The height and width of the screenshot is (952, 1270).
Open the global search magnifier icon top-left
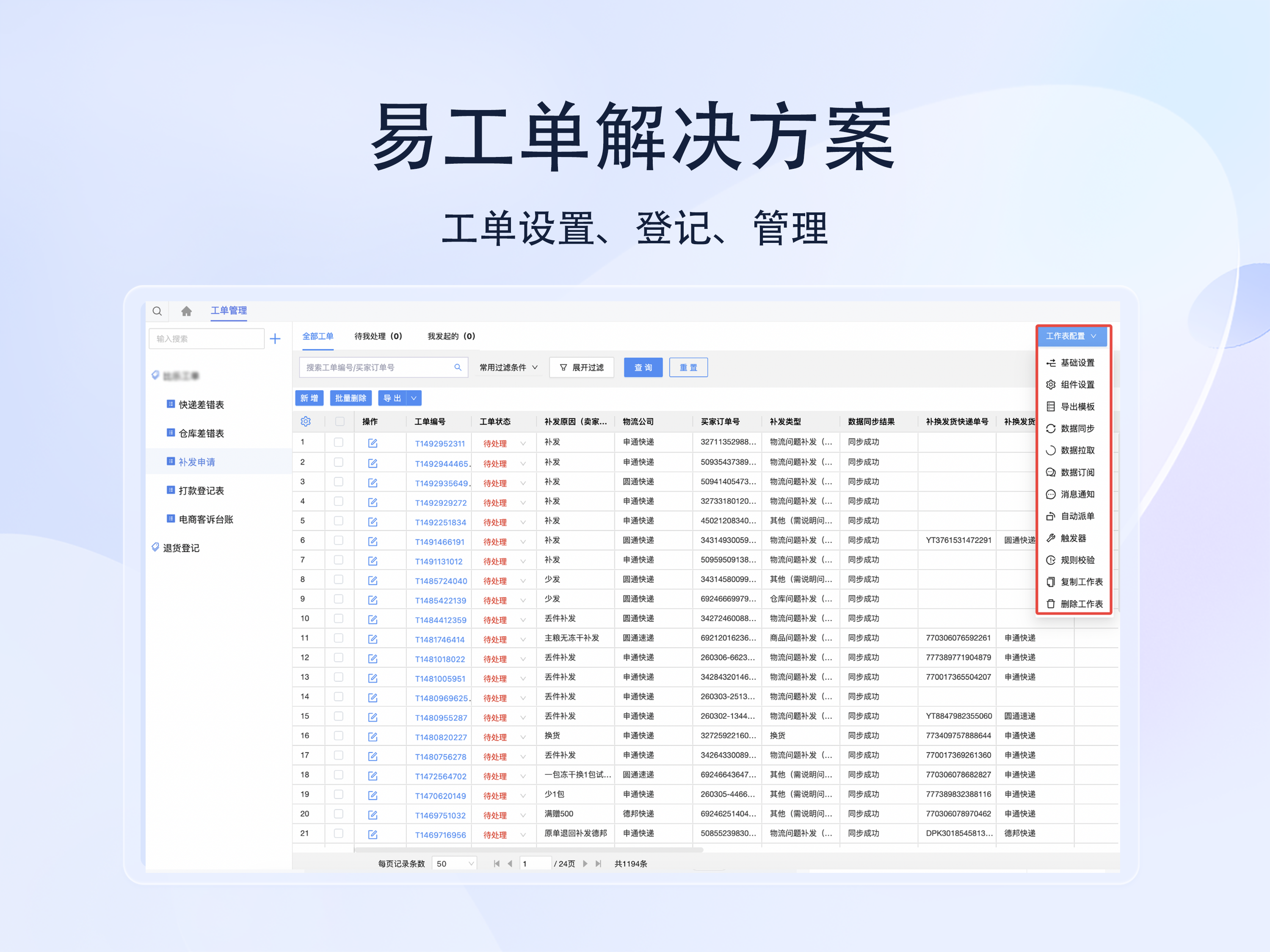click(x=157, y=311)
